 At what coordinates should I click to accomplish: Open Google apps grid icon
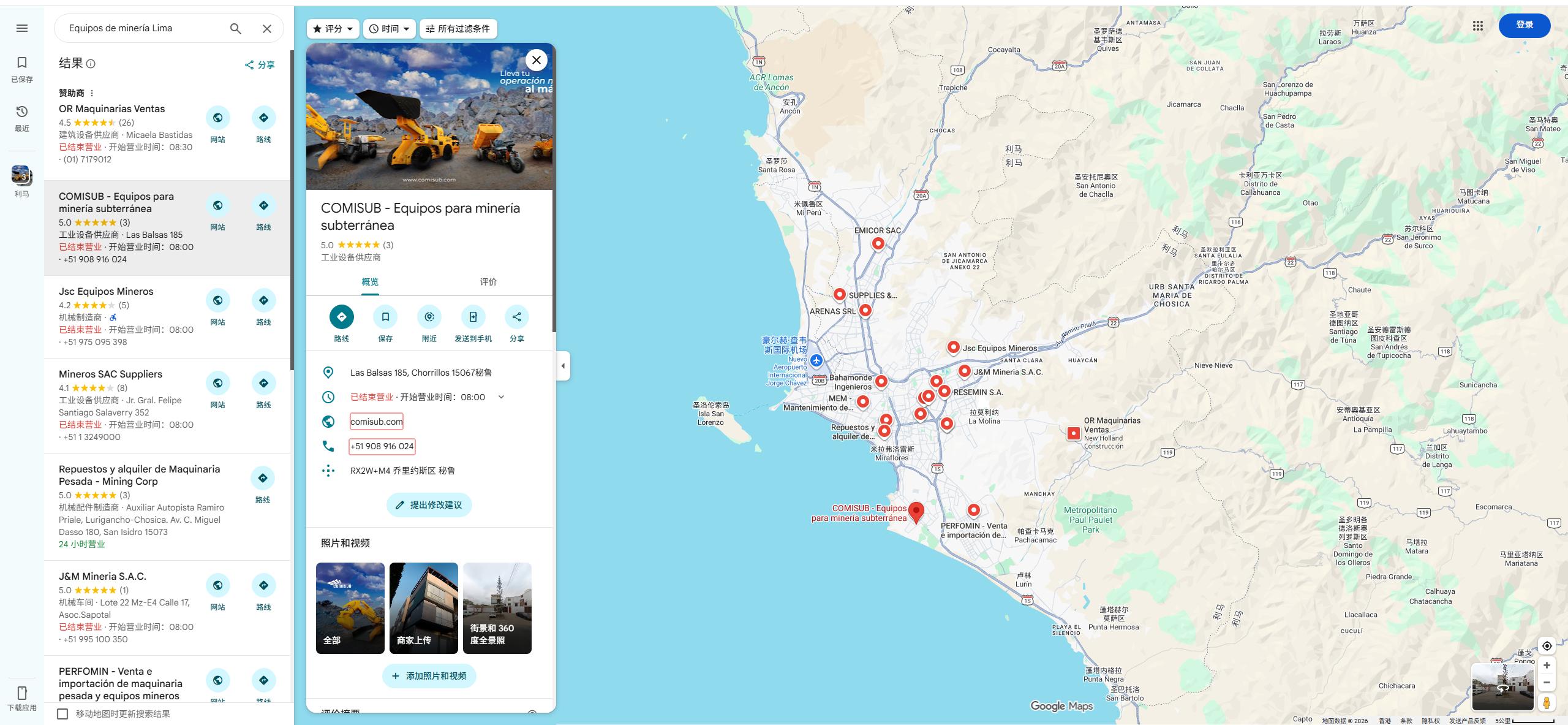point(1478,26)
